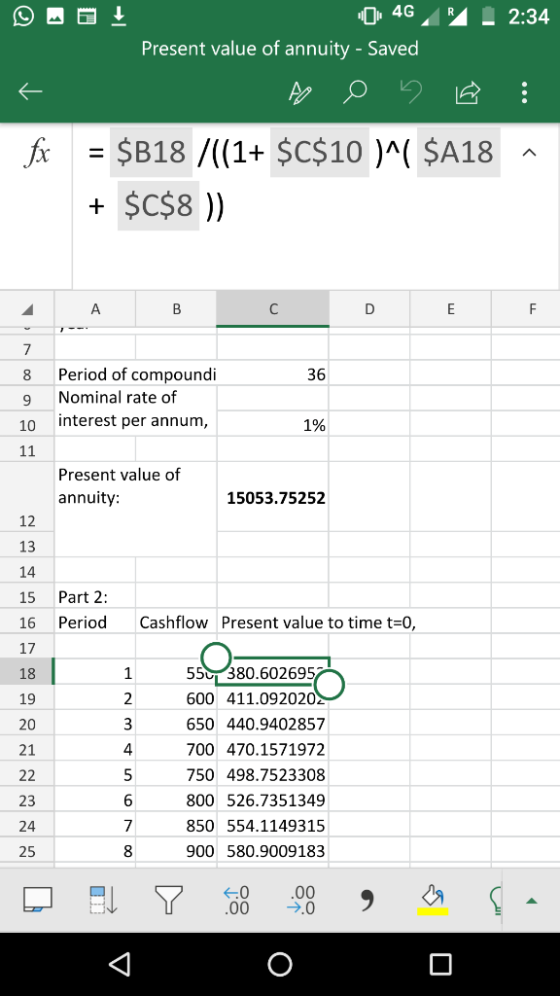Screen dimensions: 560x996
Task: Tap the select-all corner triangle
Action: [27, 309]
